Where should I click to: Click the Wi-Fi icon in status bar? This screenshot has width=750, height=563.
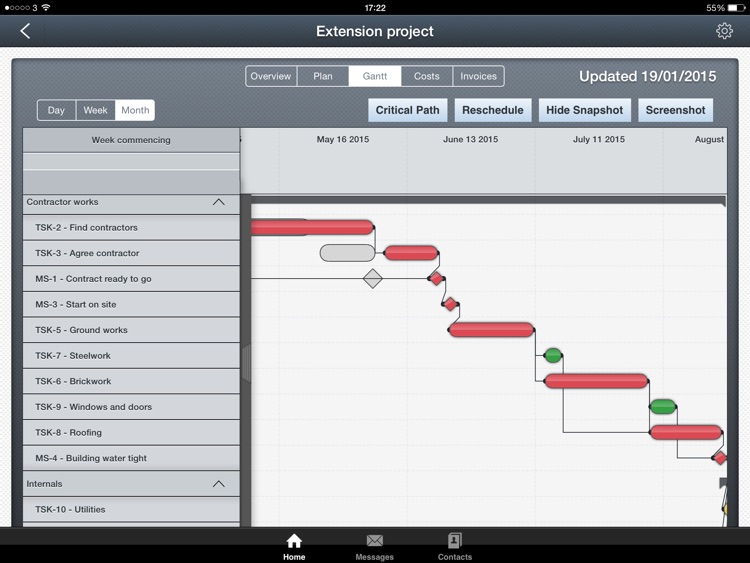pyautogui.click(x=45, y=8)
